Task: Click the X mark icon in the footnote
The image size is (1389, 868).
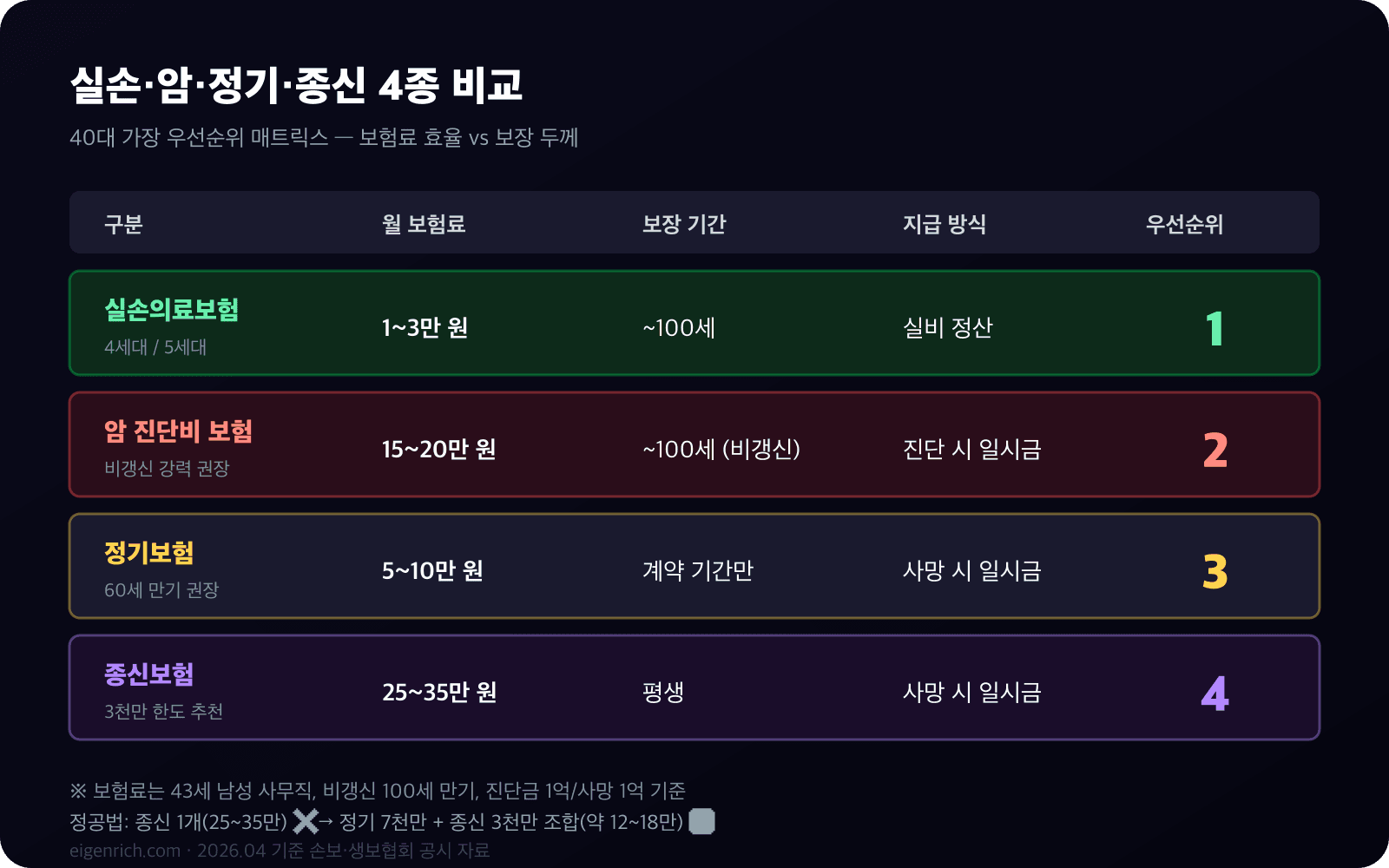Action: tap(306, 821)
